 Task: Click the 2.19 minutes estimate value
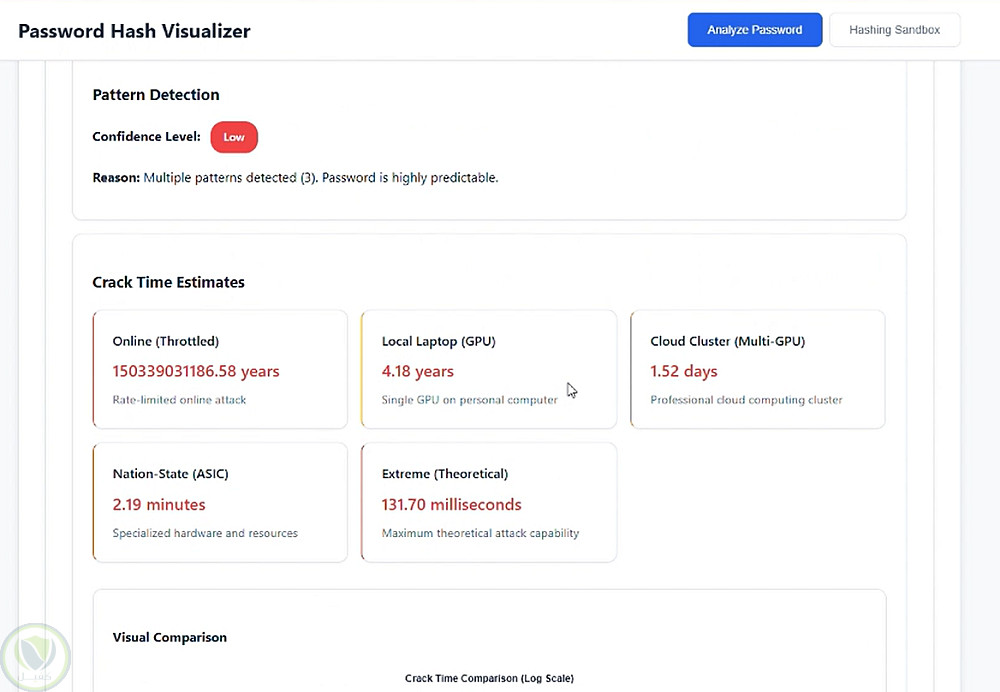point(159,504)
